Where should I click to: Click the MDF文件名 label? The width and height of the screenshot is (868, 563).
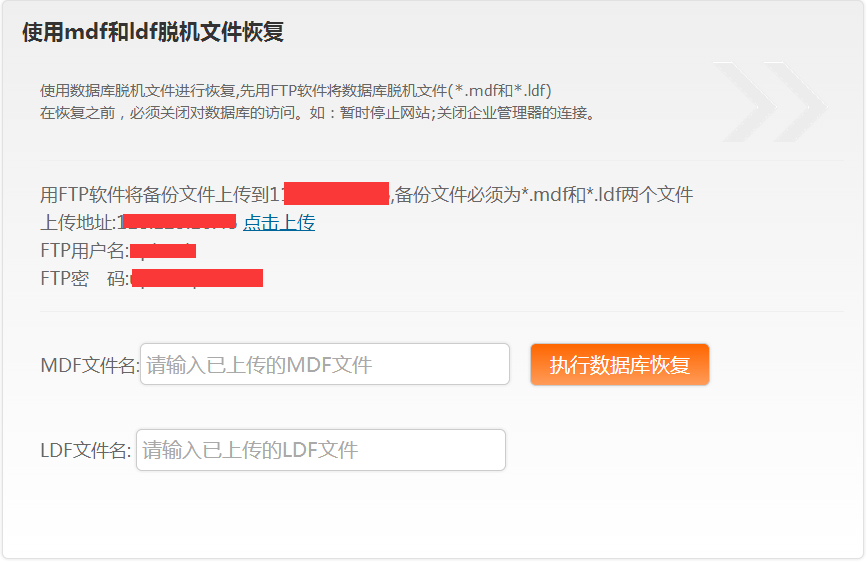(x=89, y=366)
